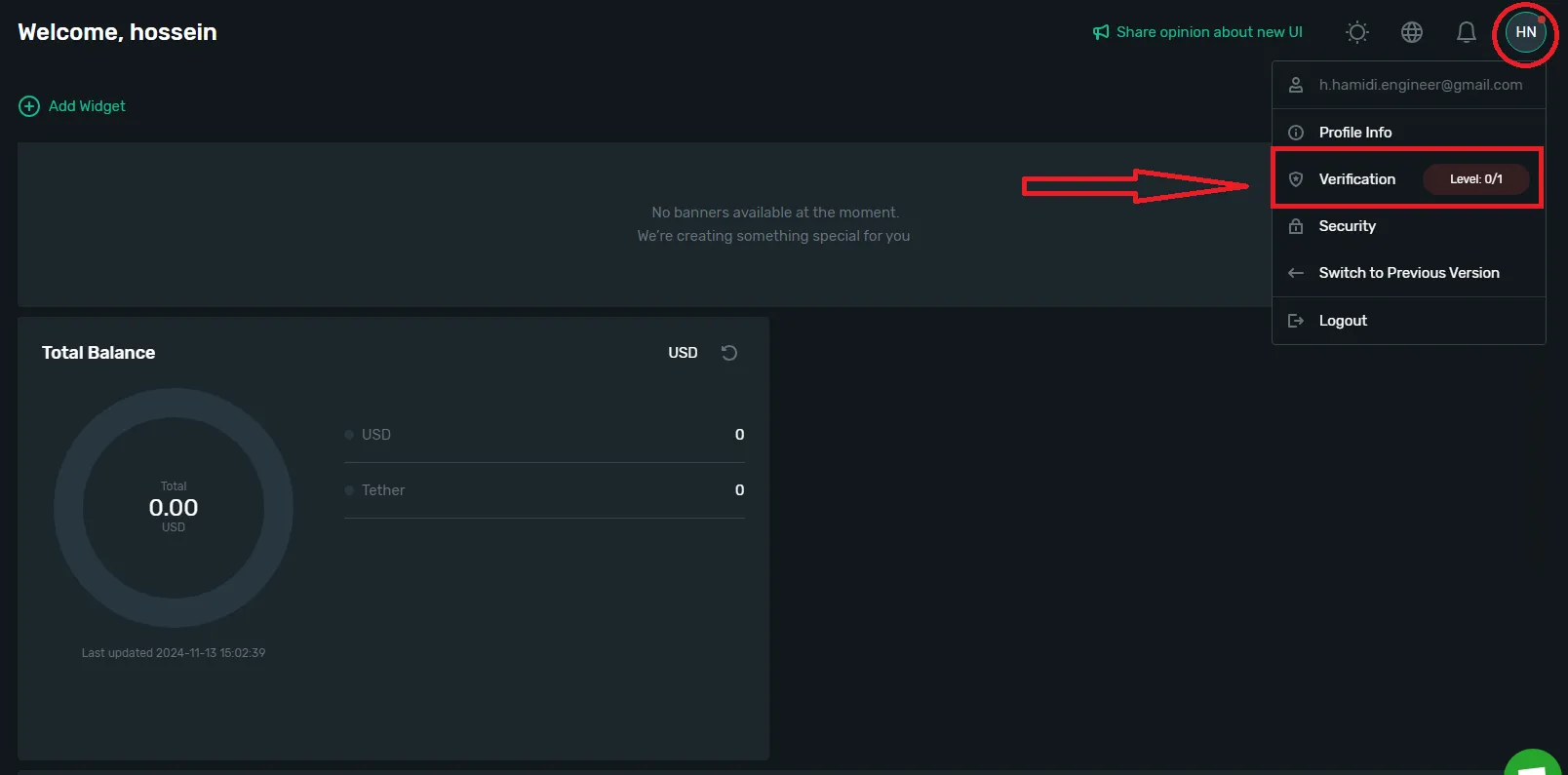Viewport: 1568px width, 775px height.
Task: Toggle the light/dark theme sun icon
Action: 1356,32
